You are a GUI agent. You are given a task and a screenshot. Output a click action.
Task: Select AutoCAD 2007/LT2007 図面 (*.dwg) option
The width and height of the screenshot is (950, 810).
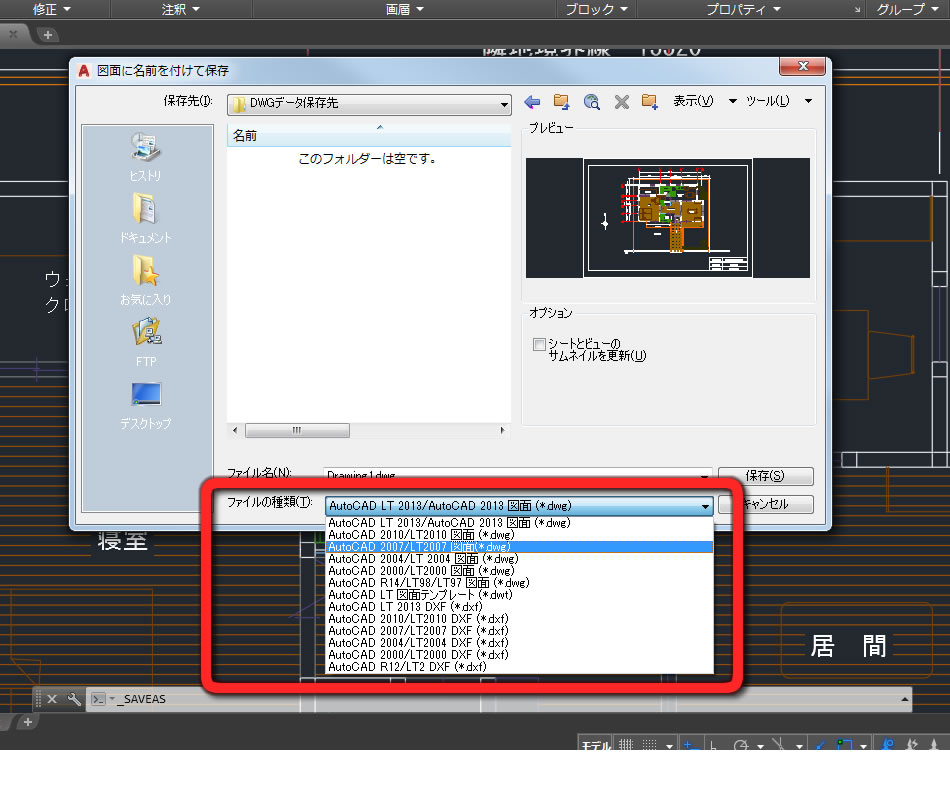point(519,547)
